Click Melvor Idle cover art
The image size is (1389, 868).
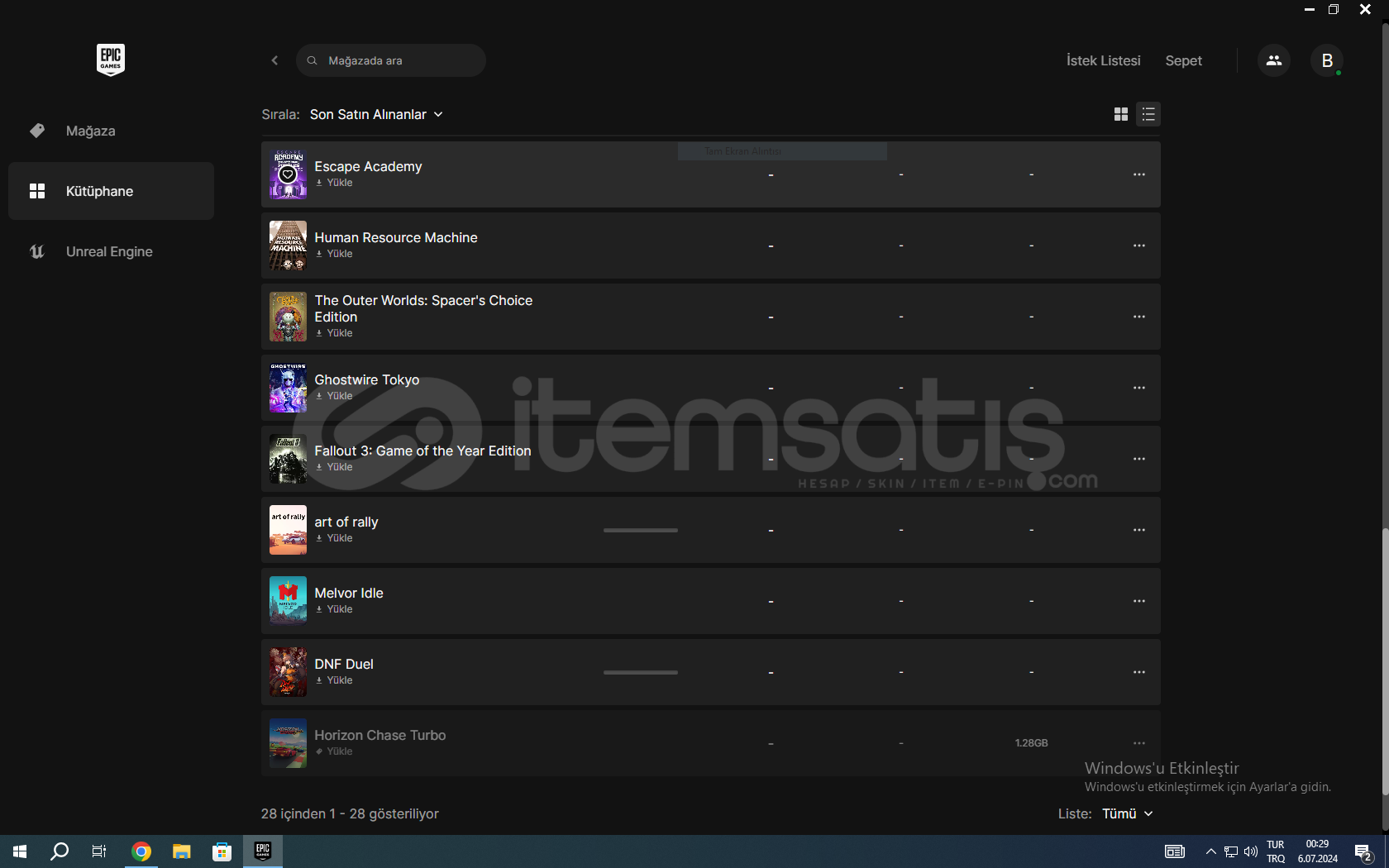click(x=288, y=601)
